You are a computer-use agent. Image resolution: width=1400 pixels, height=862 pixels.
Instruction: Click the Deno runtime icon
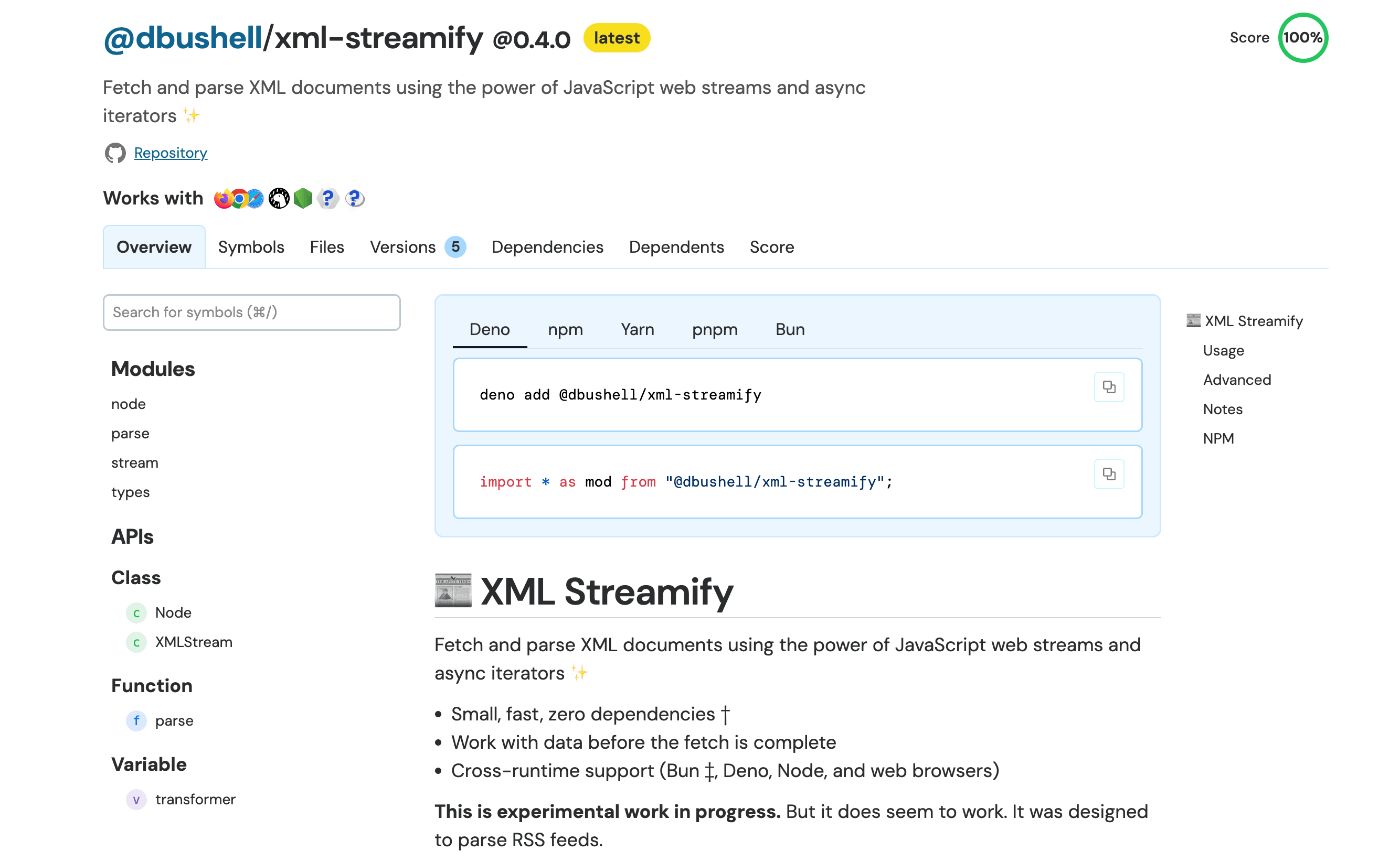279,198
